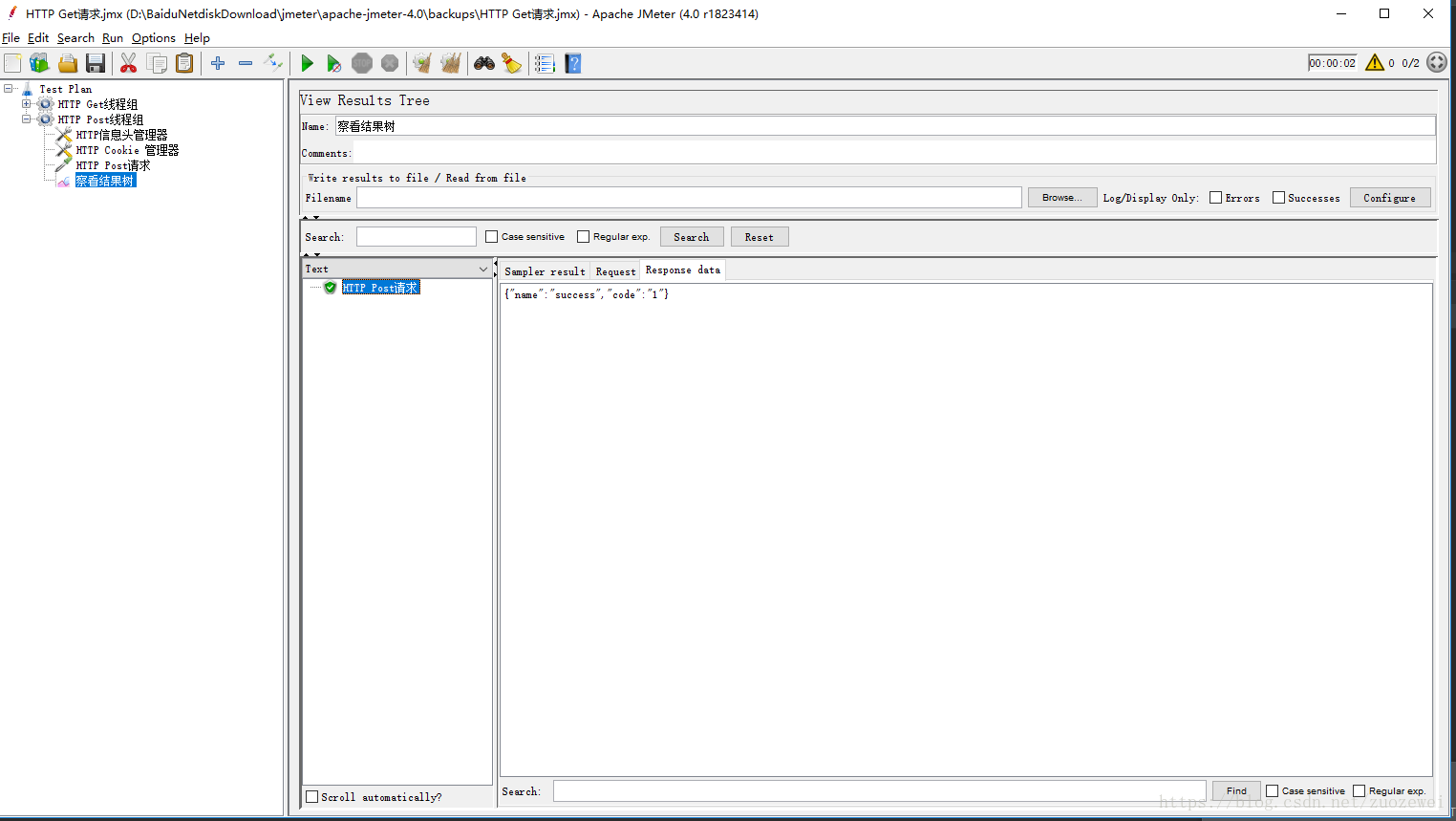Open Help using the question mark icon

(573, 63)
